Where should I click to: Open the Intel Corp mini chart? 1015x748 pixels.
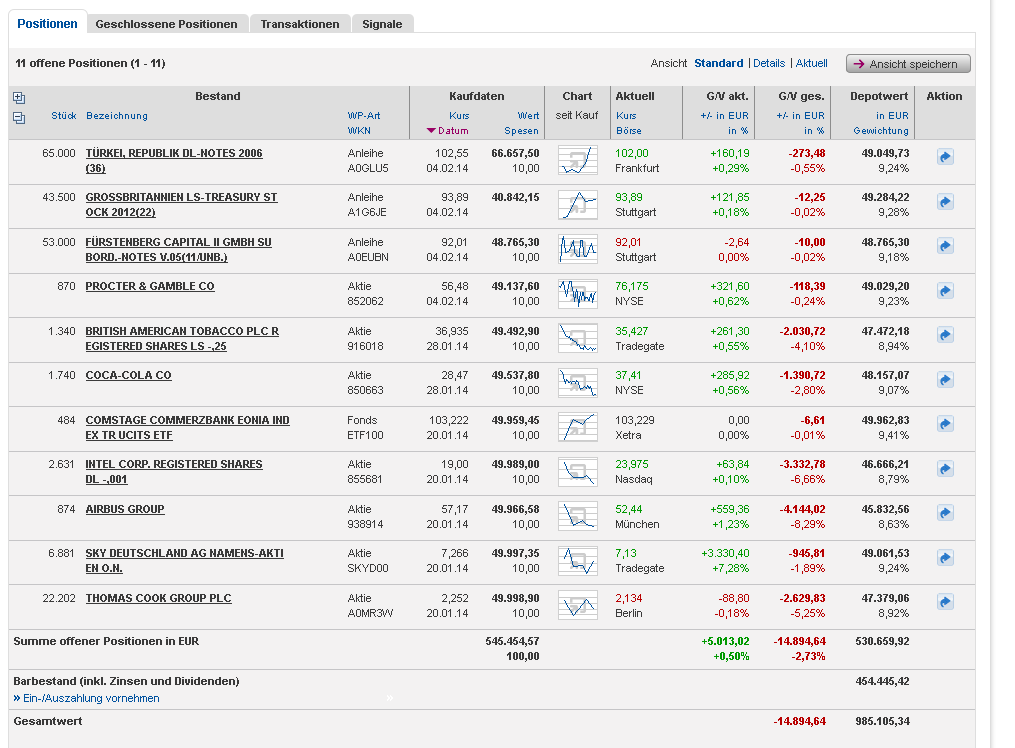coord(577,472)
